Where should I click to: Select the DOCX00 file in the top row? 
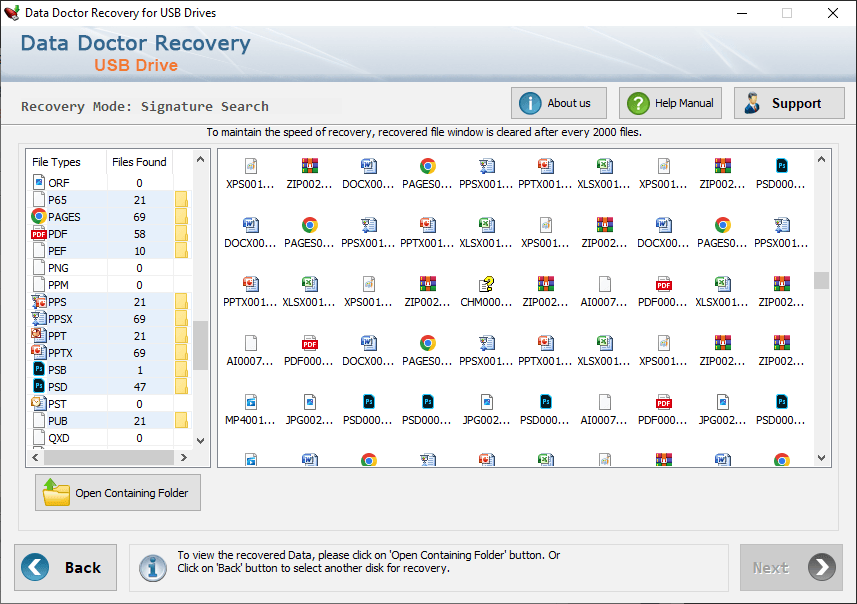pos(368,174)
